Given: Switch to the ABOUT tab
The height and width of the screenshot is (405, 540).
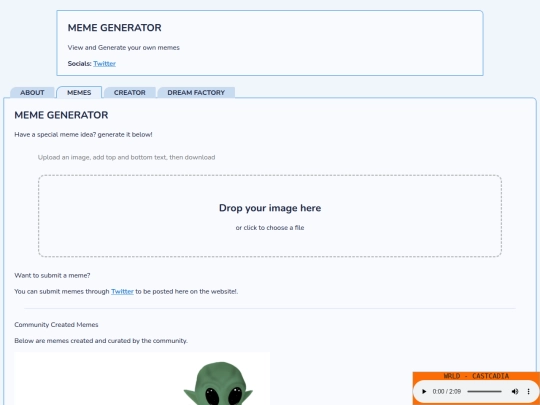Looking at the screenshot, I should [32, 93].
